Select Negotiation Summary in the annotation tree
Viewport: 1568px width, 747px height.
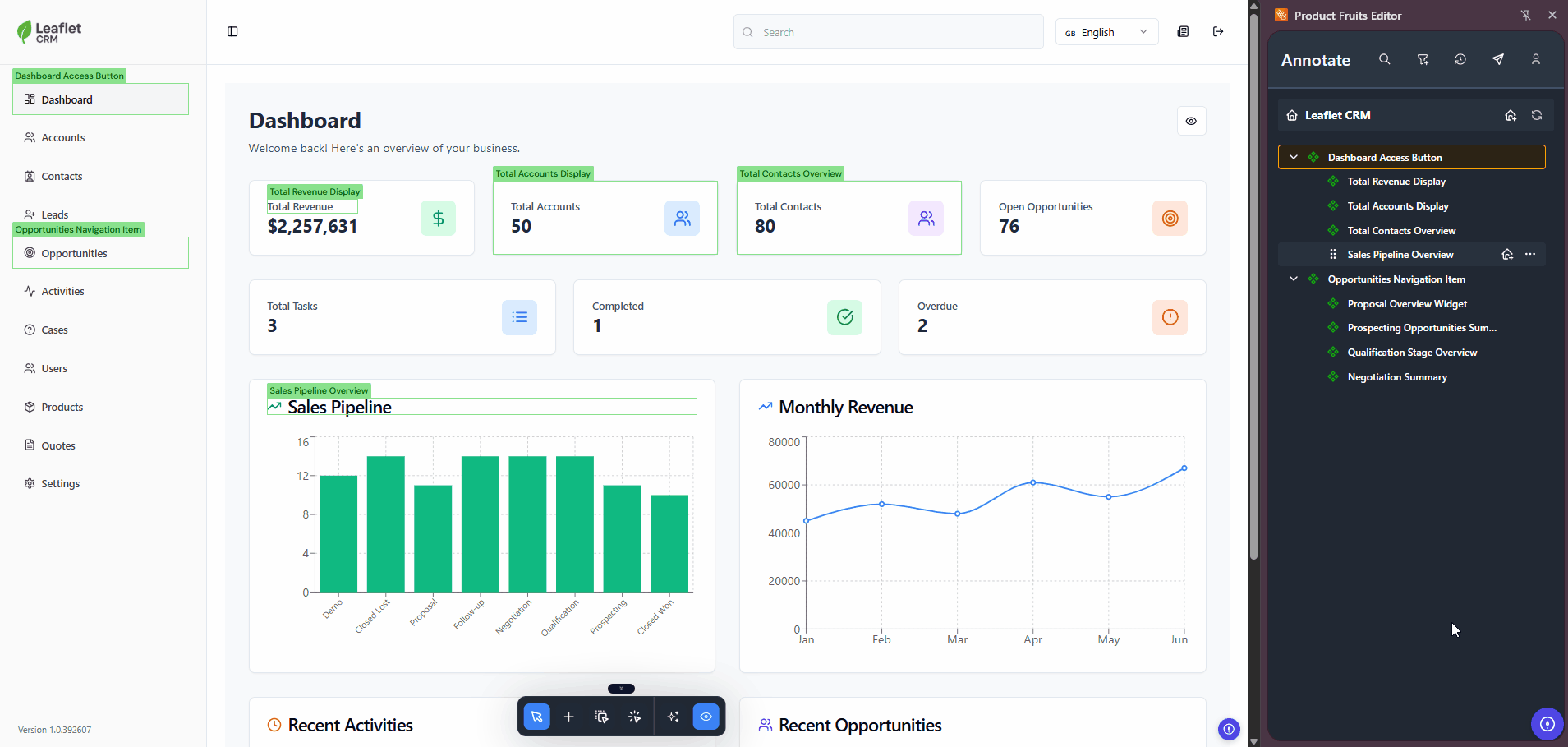click(x=1396, y=377)
